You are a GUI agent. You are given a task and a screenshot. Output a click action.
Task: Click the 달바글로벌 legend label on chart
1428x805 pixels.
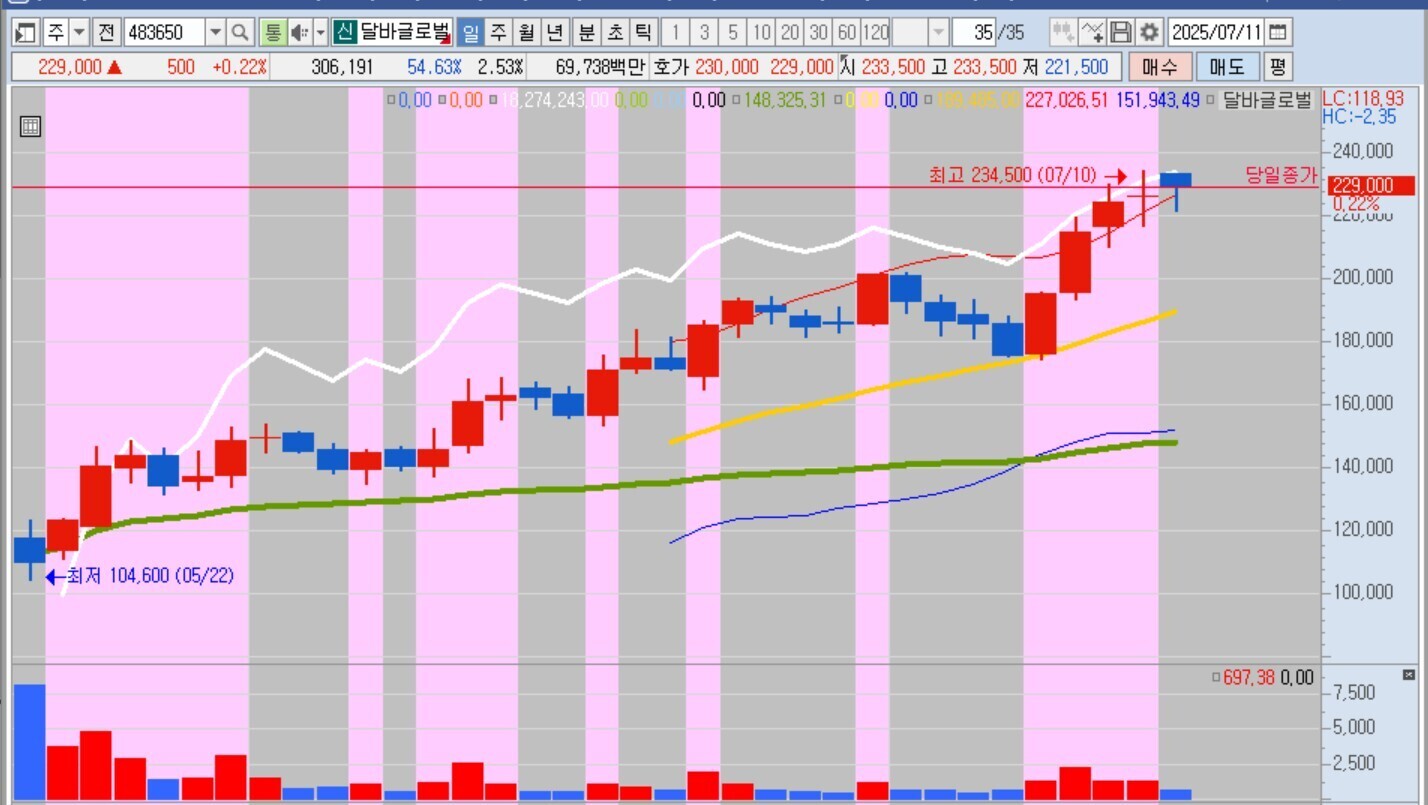pos(1267,99)
